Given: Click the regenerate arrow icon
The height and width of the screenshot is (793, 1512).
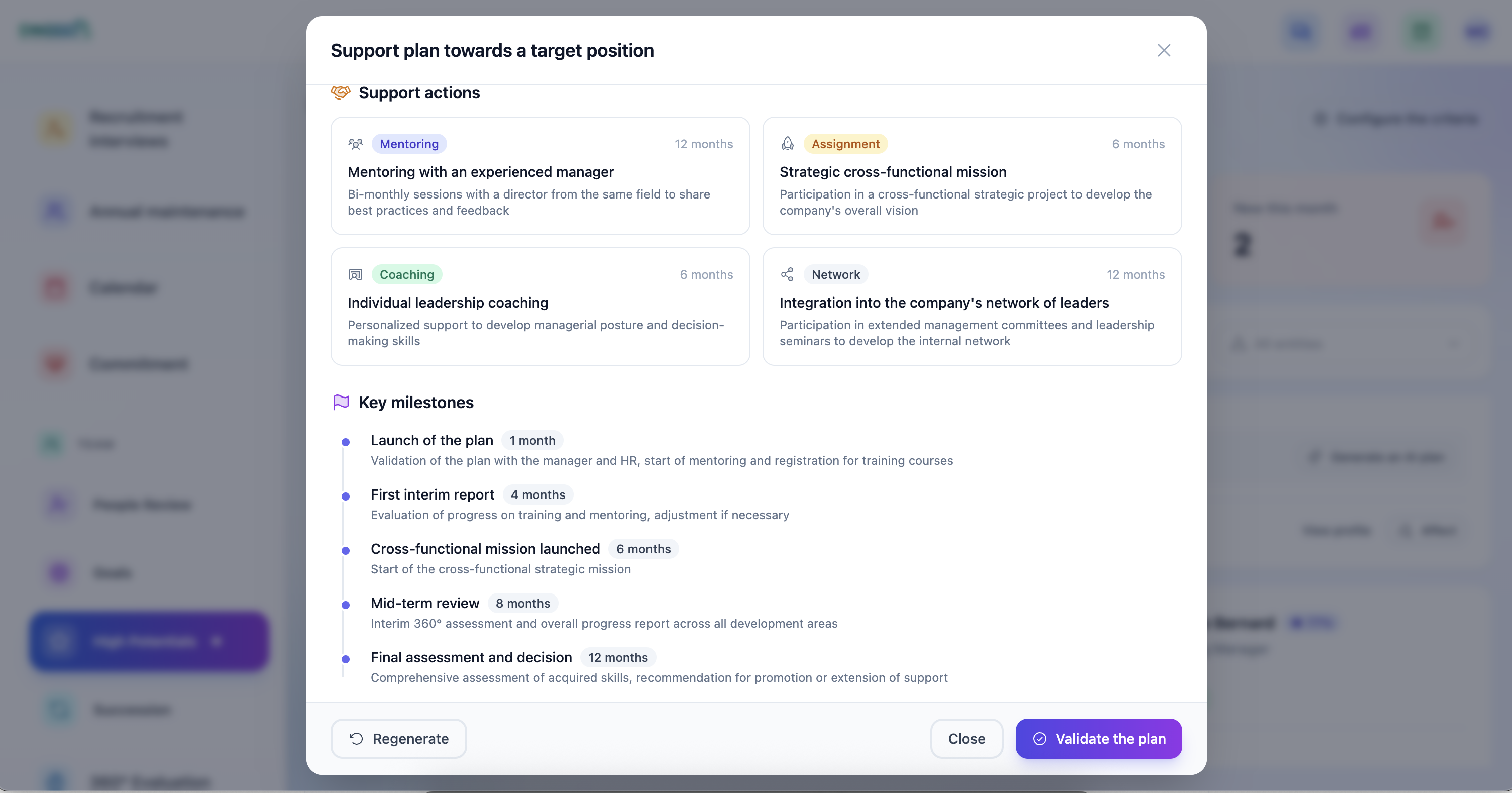Looking at the screenshot, I should tap(356, 738).
